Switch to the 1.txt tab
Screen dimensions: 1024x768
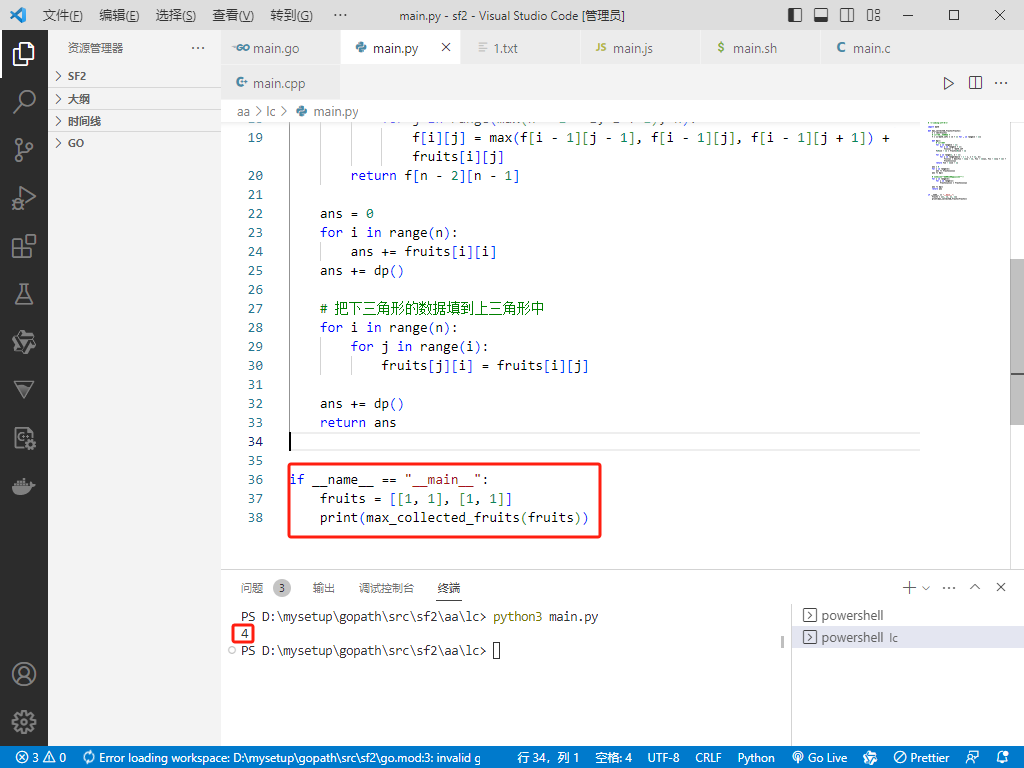(520, 48)
